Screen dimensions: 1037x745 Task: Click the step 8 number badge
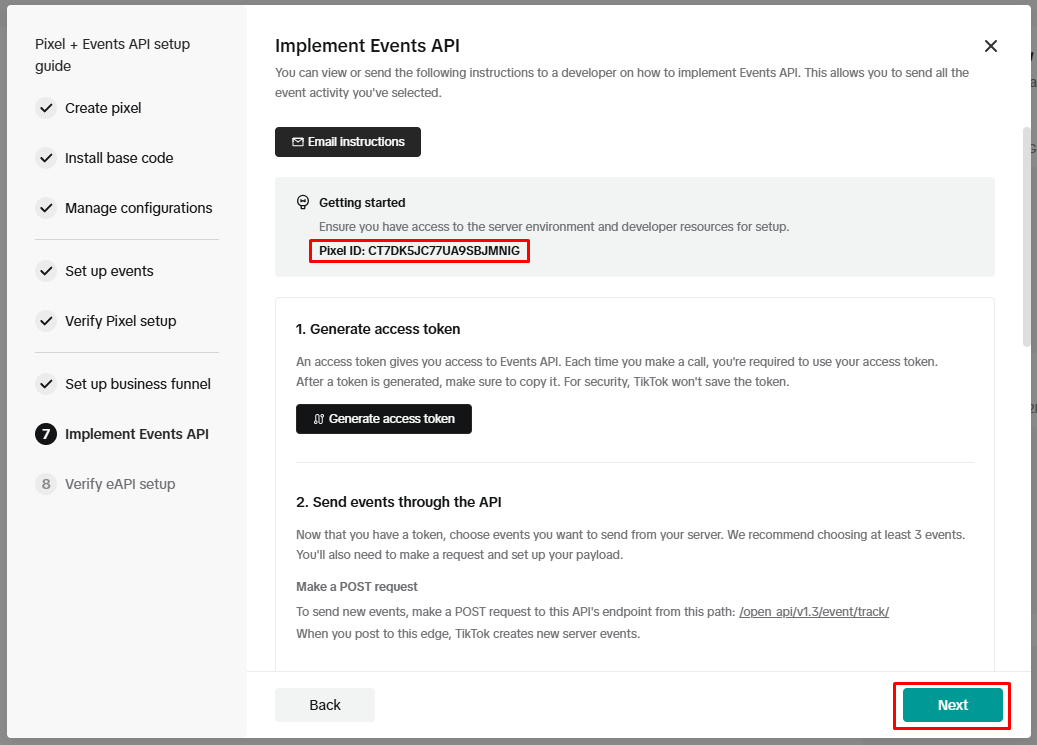tap(46, 484)
